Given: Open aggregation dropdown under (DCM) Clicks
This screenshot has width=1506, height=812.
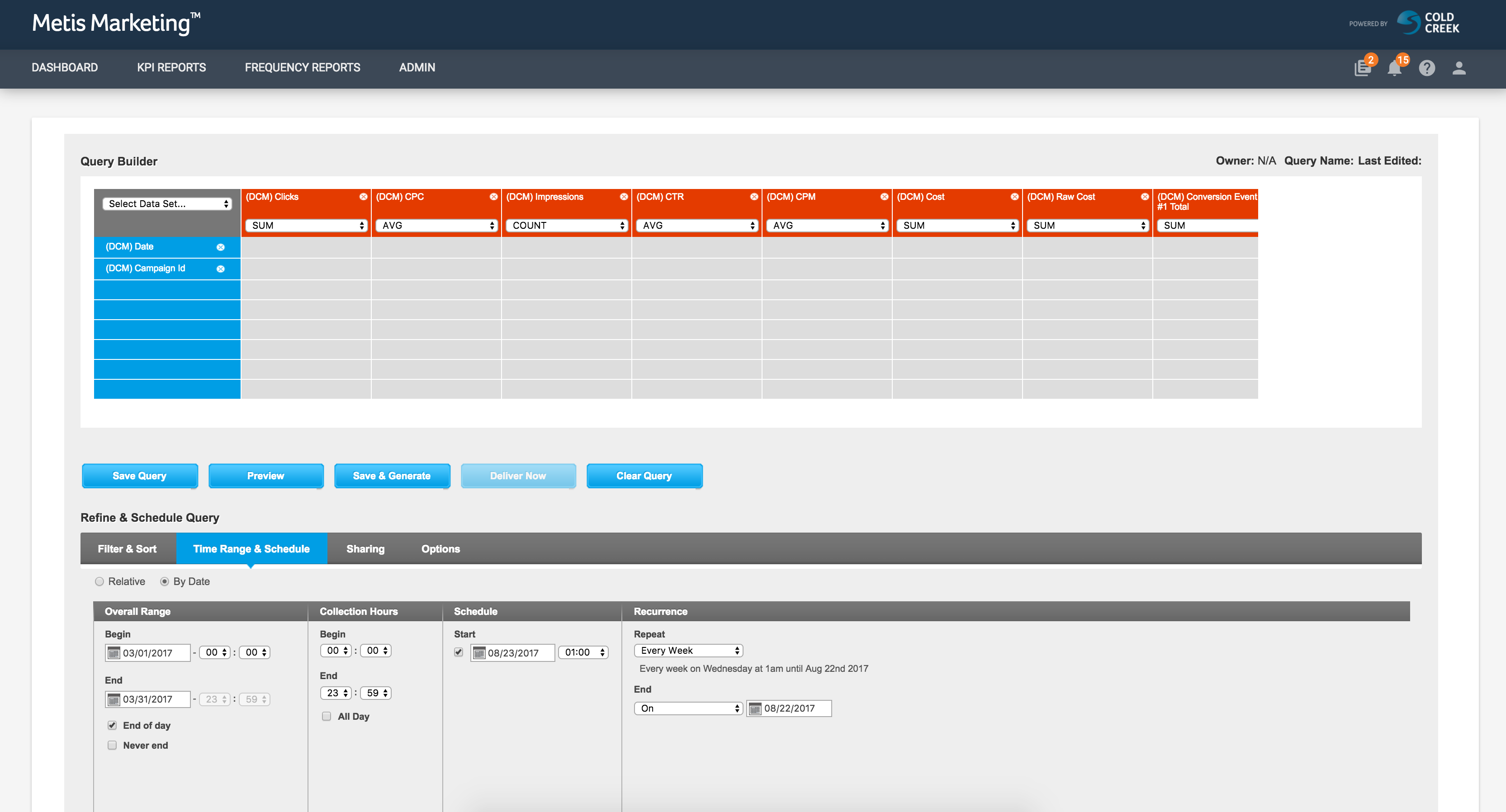Looking at the screenshot, I should click(x=306, y=226).
